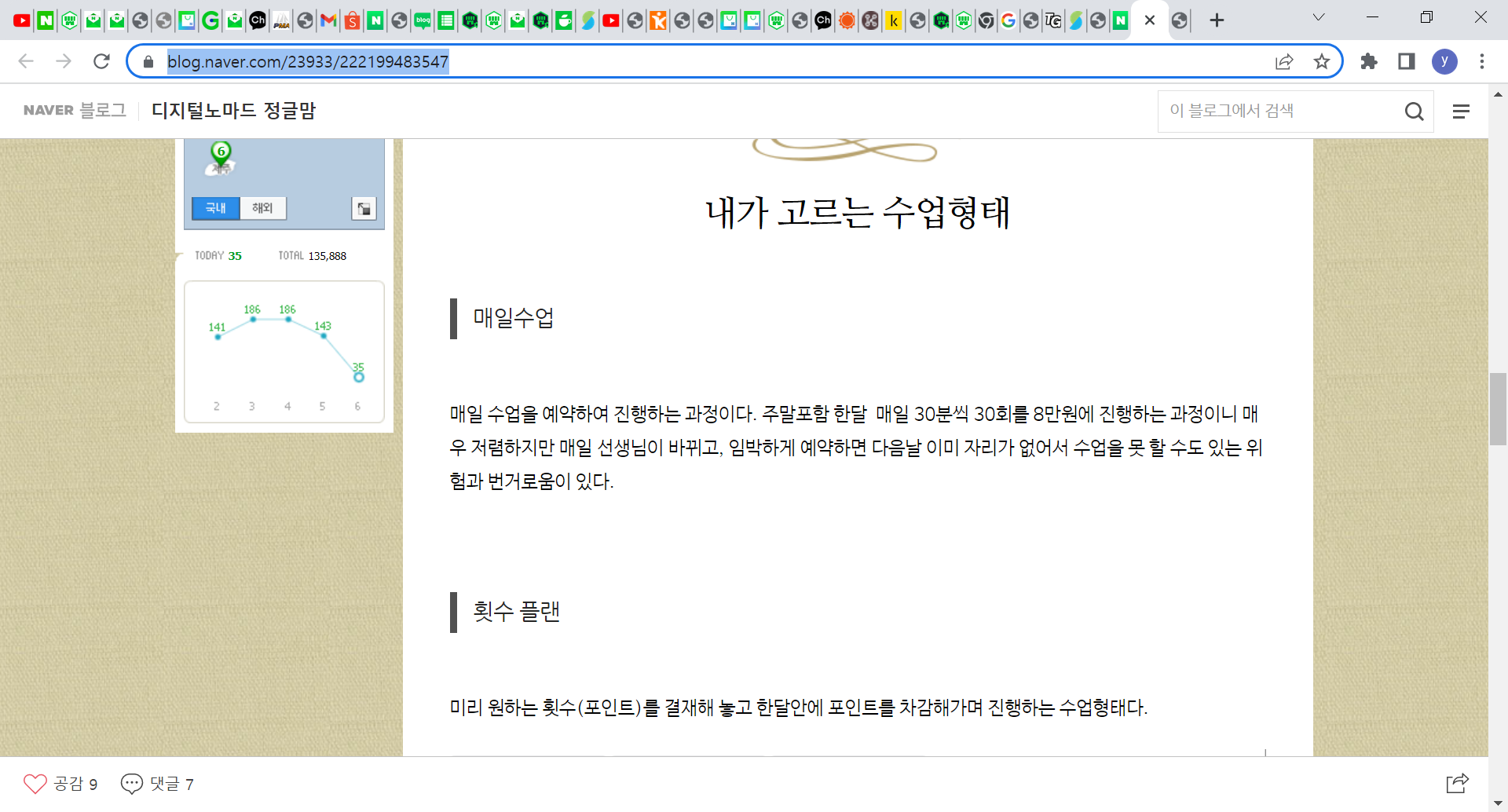Open the Chrome extensions puzzle icon
Screen dimensions: 1508x812
(x=1369, y=61)
